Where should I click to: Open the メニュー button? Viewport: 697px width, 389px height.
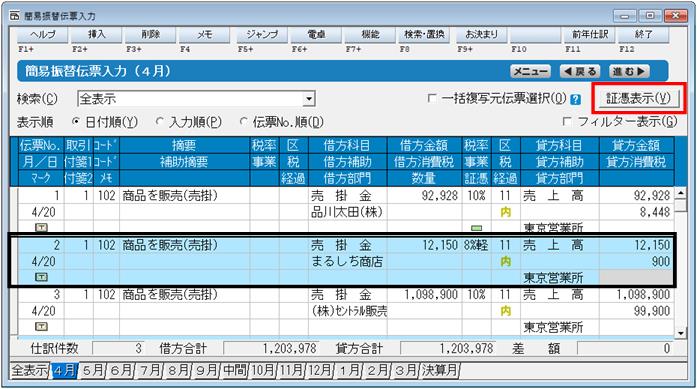click(x=530, y=71)
